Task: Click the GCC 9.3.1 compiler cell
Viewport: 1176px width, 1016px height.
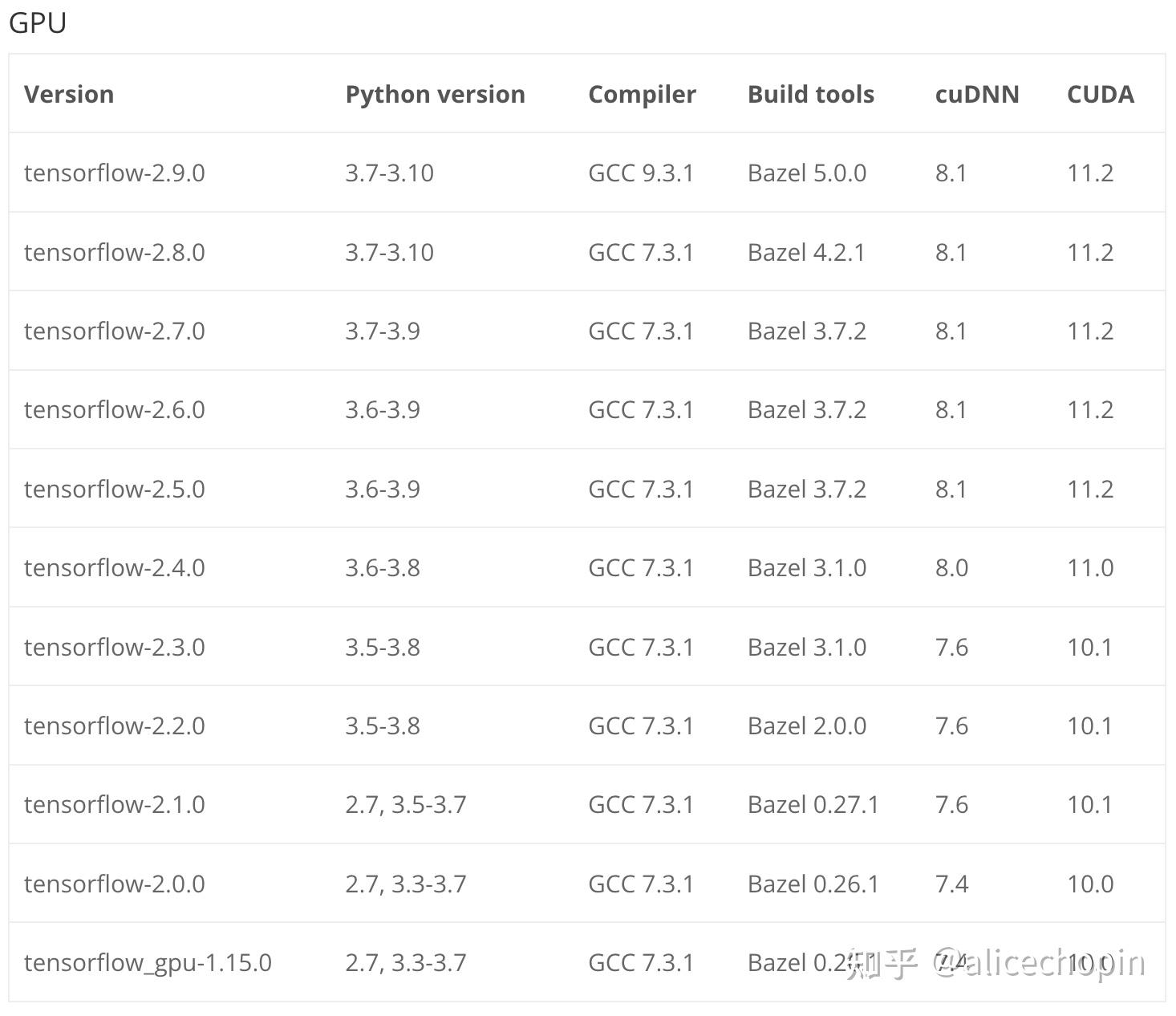Action: (x=640, y=173)
